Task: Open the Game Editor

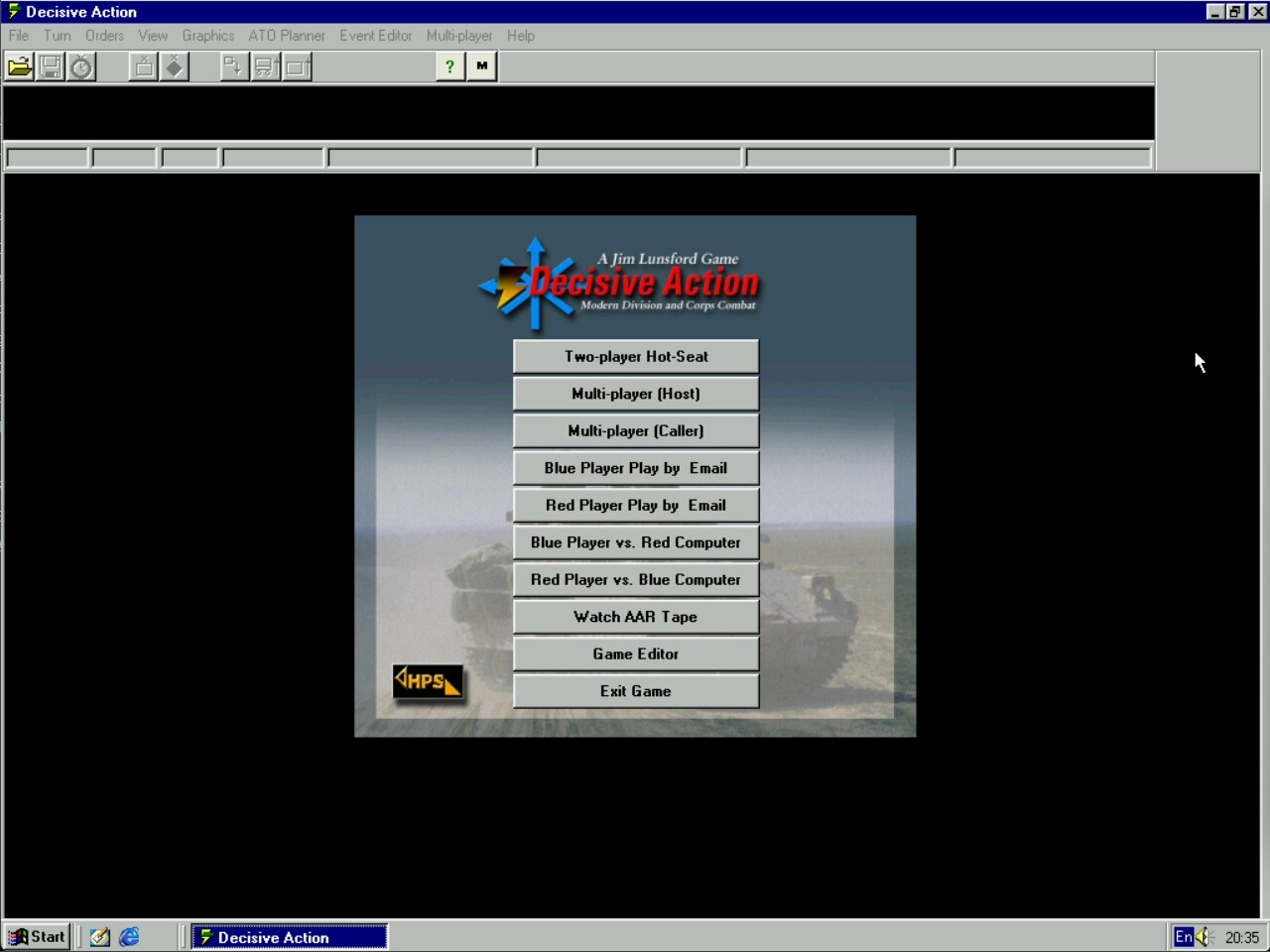Action: pyautogui.click(x=636, y=654)
